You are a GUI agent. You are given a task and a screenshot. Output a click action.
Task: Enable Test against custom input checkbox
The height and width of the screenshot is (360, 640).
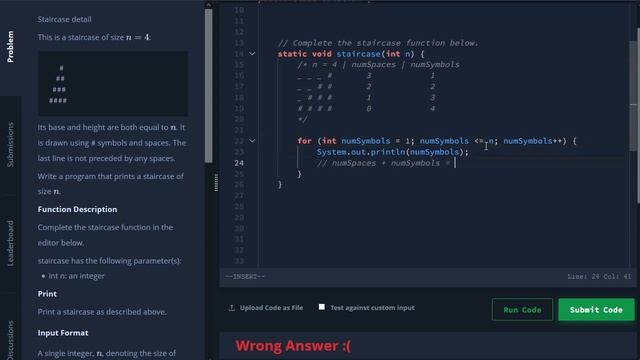(322, 307)
